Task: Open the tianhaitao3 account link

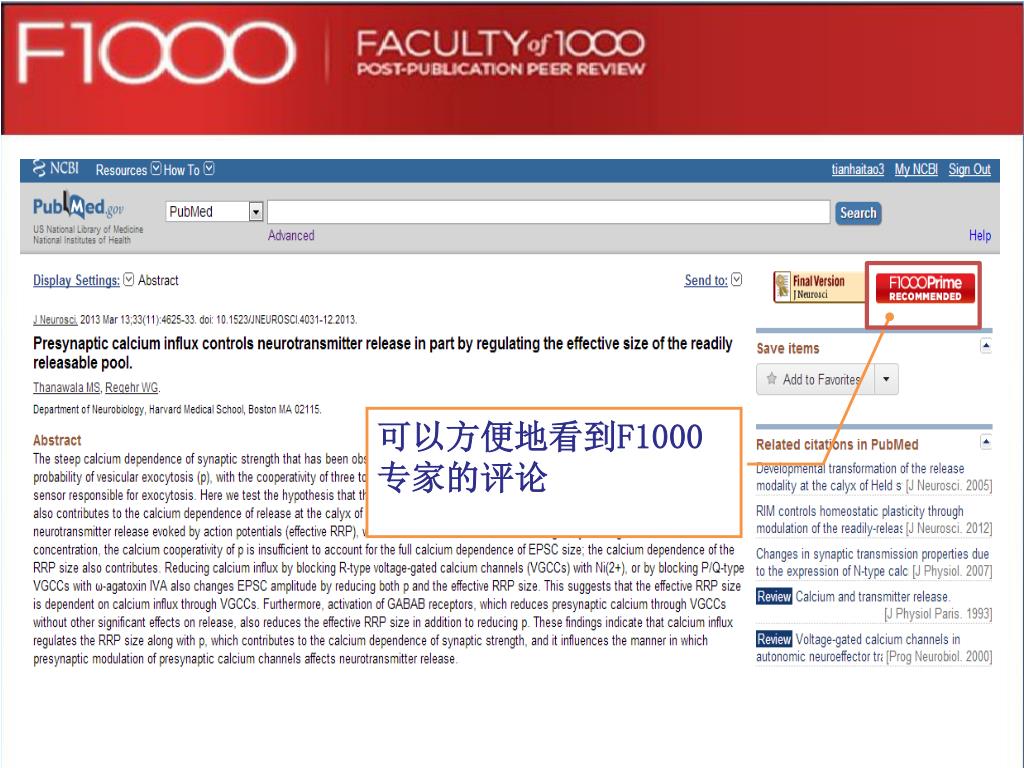Action: tap(857, 169)
